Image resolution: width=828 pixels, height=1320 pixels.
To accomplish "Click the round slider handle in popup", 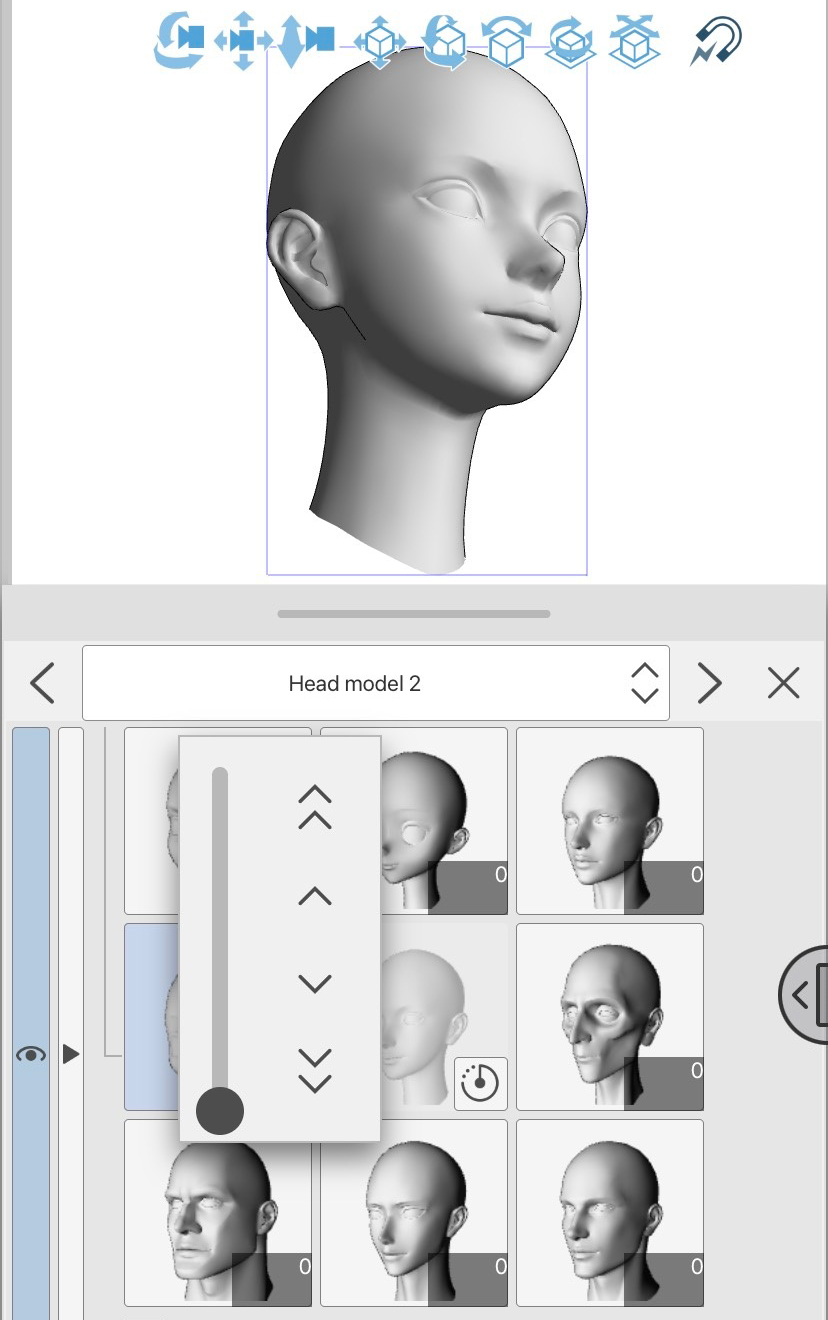I will [x=220, y=1111].
